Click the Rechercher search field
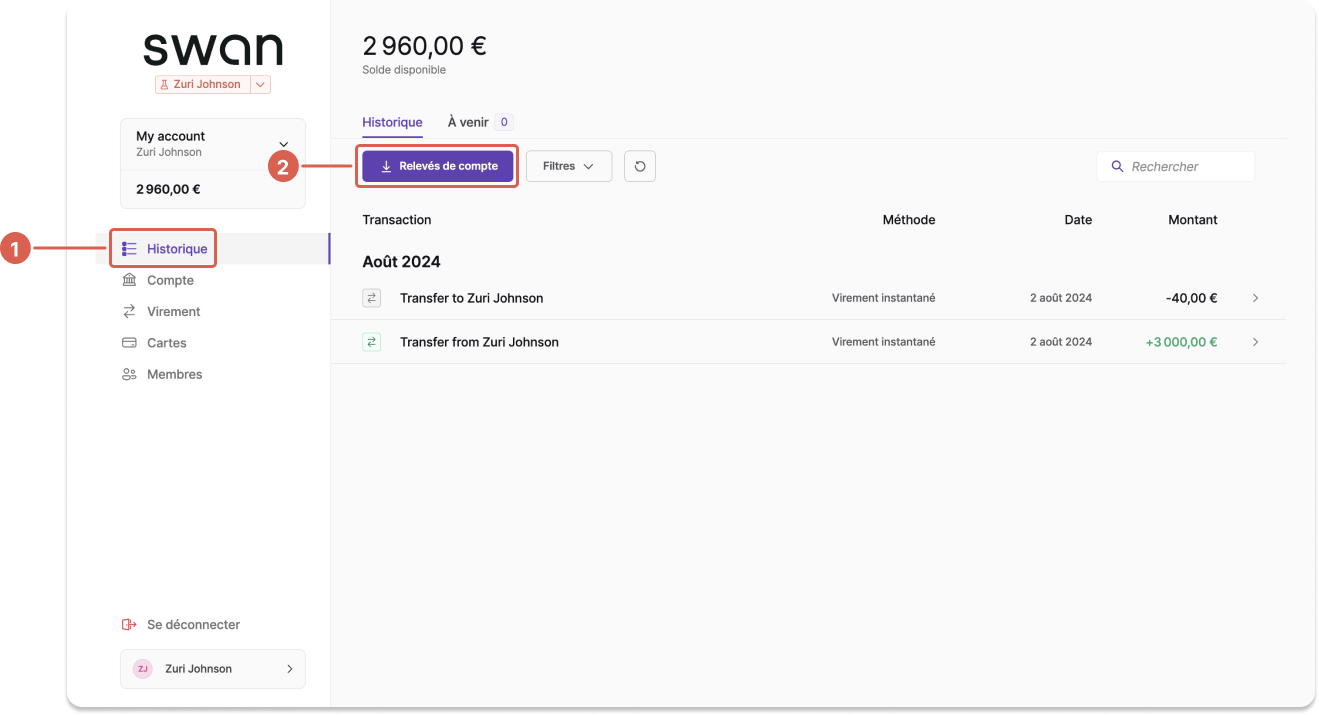 pos(1176,167)
